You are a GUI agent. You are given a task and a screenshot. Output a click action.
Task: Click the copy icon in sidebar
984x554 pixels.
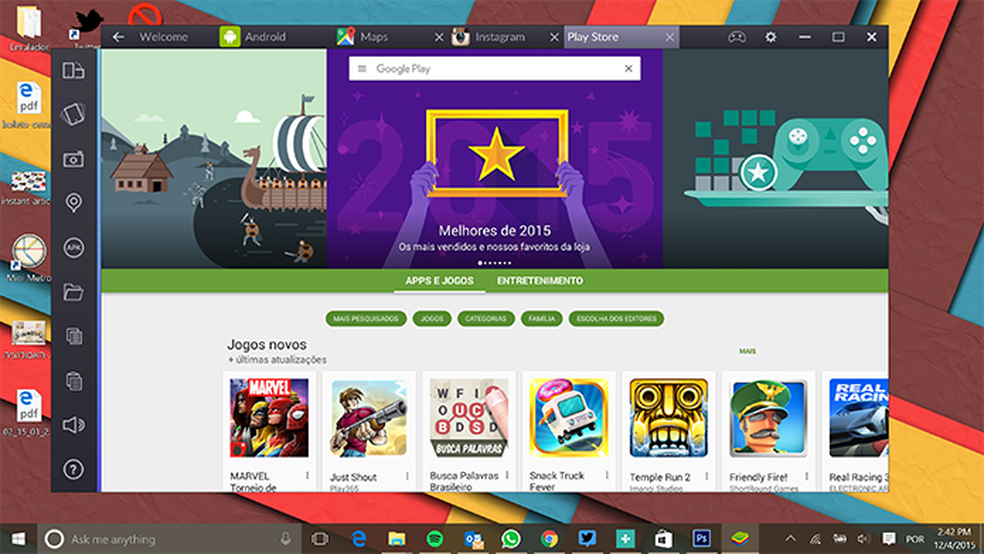73,336
